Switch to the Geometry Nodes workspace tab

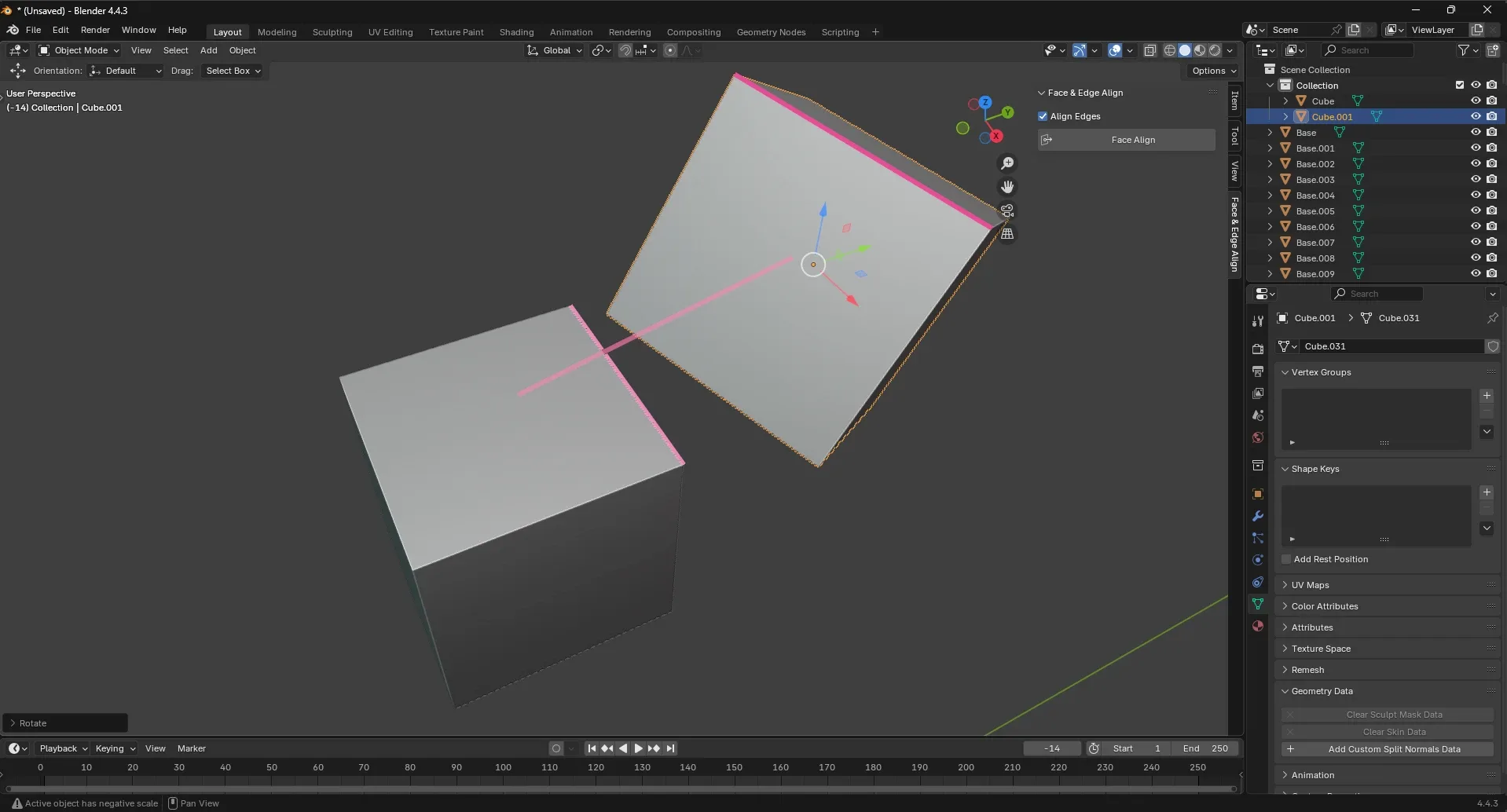tap(771, 32)
